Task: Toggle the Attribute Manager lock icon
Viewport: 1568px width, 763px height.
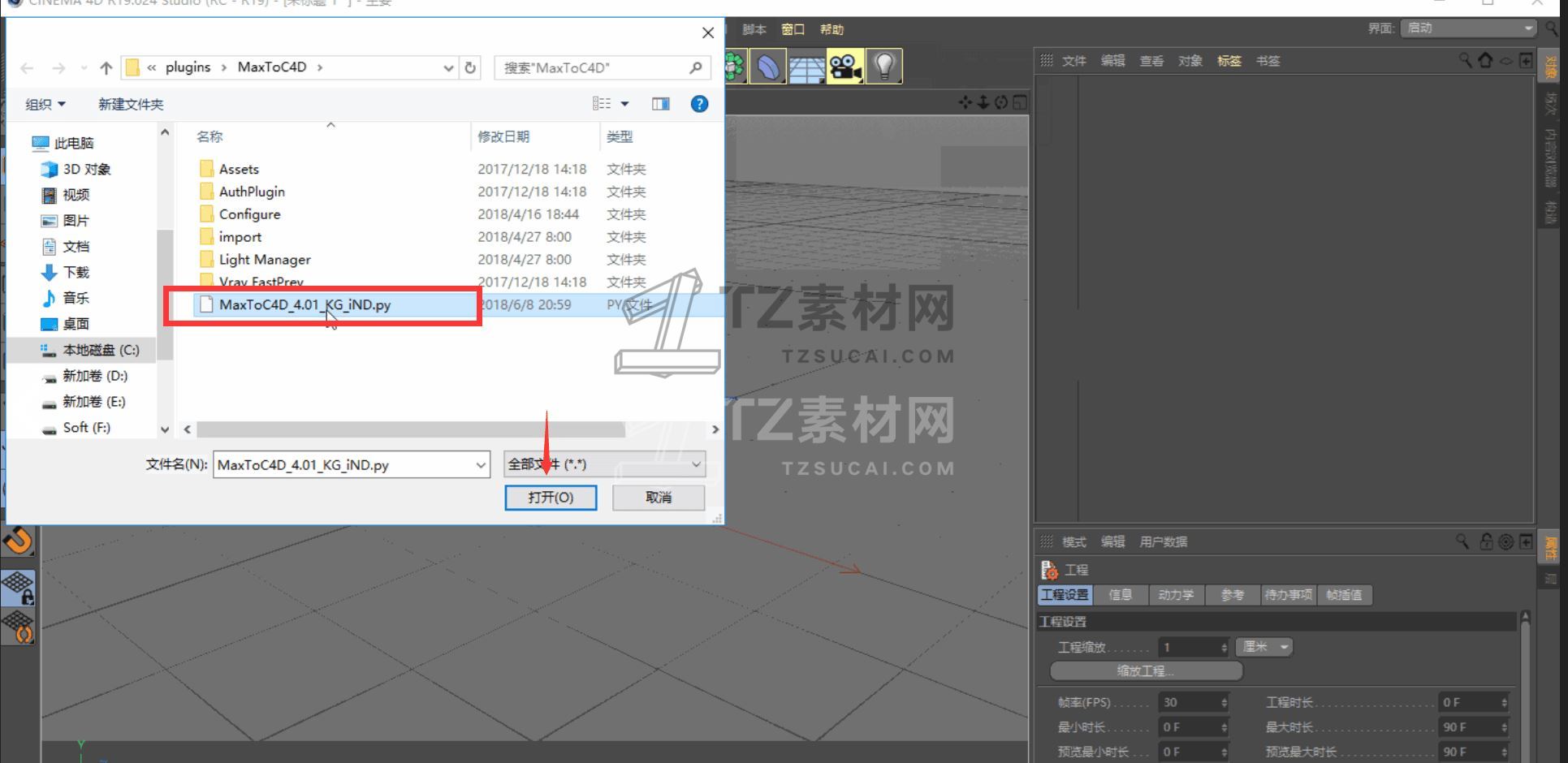Action: 1486,541
